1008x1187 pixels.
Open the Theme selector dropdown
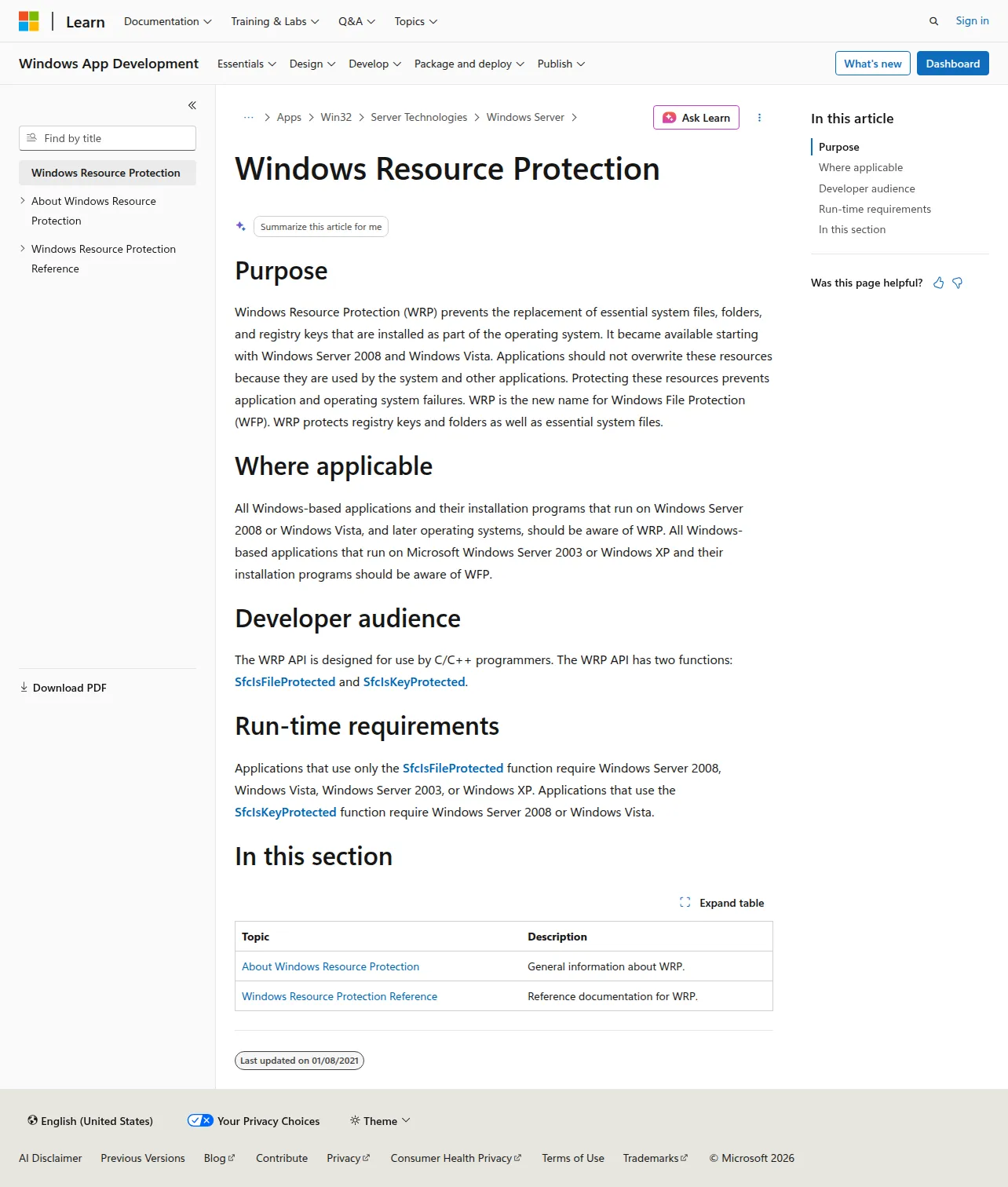[380, 1121]
